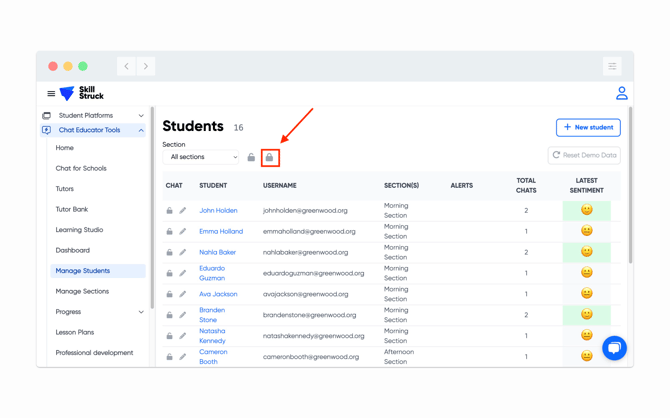This screenshot has height=418, width=670.
Task: Open the hamburger menu icon
Action: [51, 94]
